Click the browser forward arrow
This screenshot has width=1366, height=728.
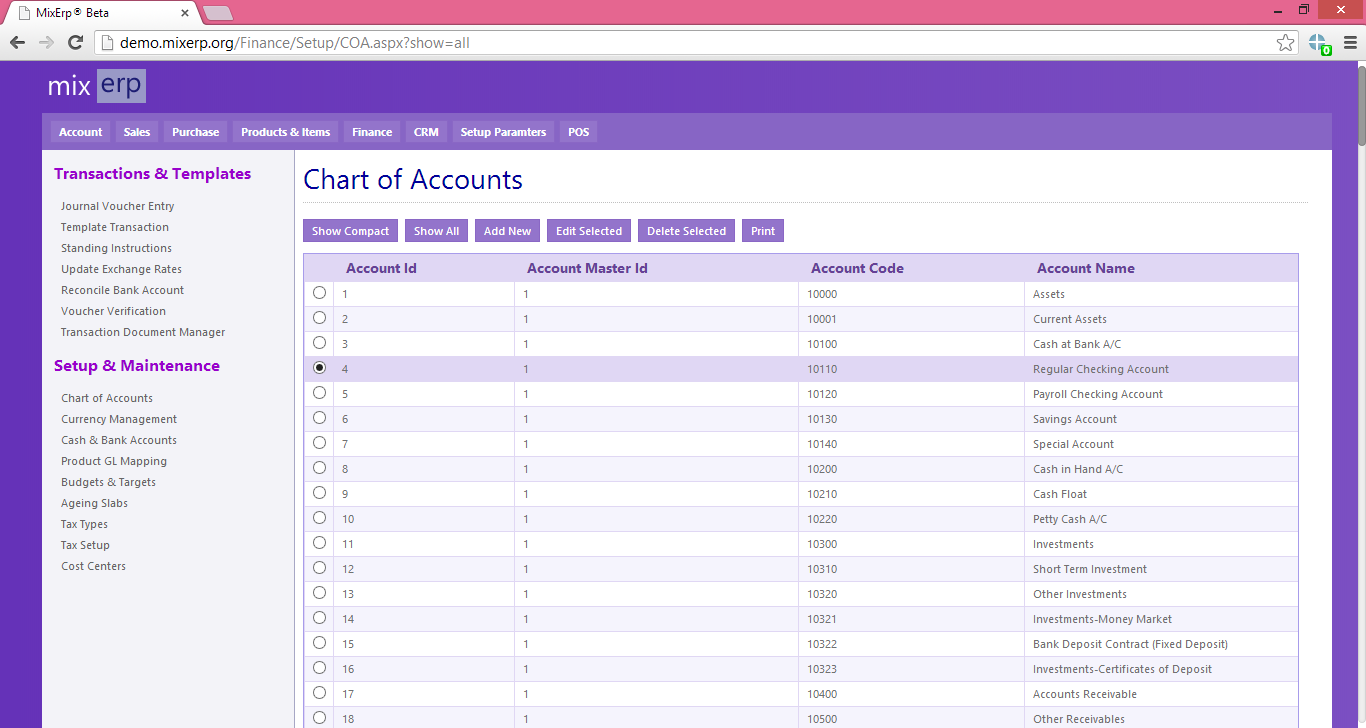(46, 43)
